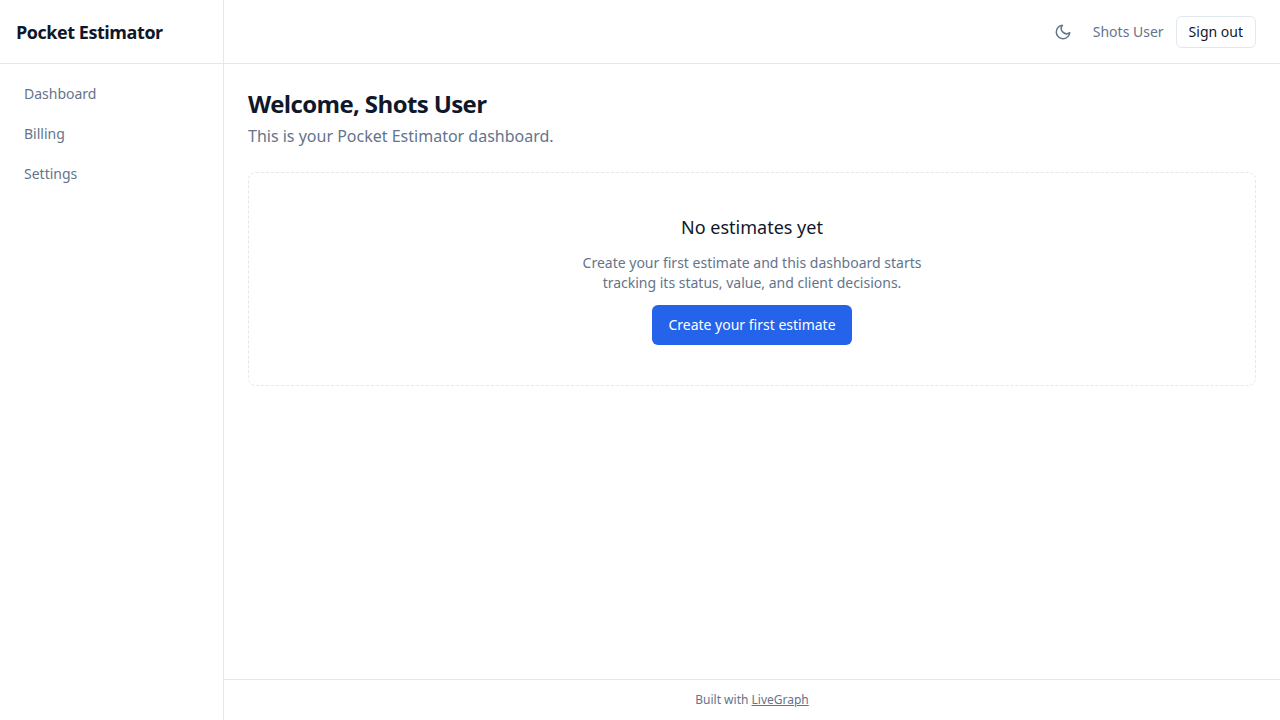Screen dimensions: 1280x720
Task: Click the Pocket Estimator logo title
Action: pyautogui.click(x=89, y=32)
